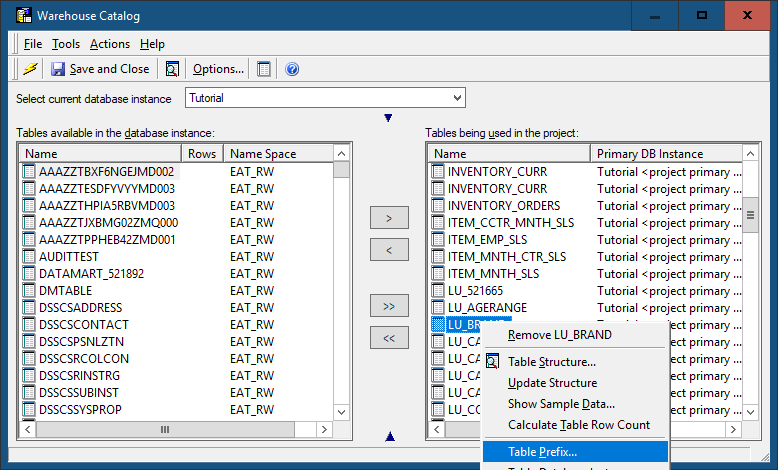The image size is (778, 470).
Task: Open the File menu
Action: point(33,44)
